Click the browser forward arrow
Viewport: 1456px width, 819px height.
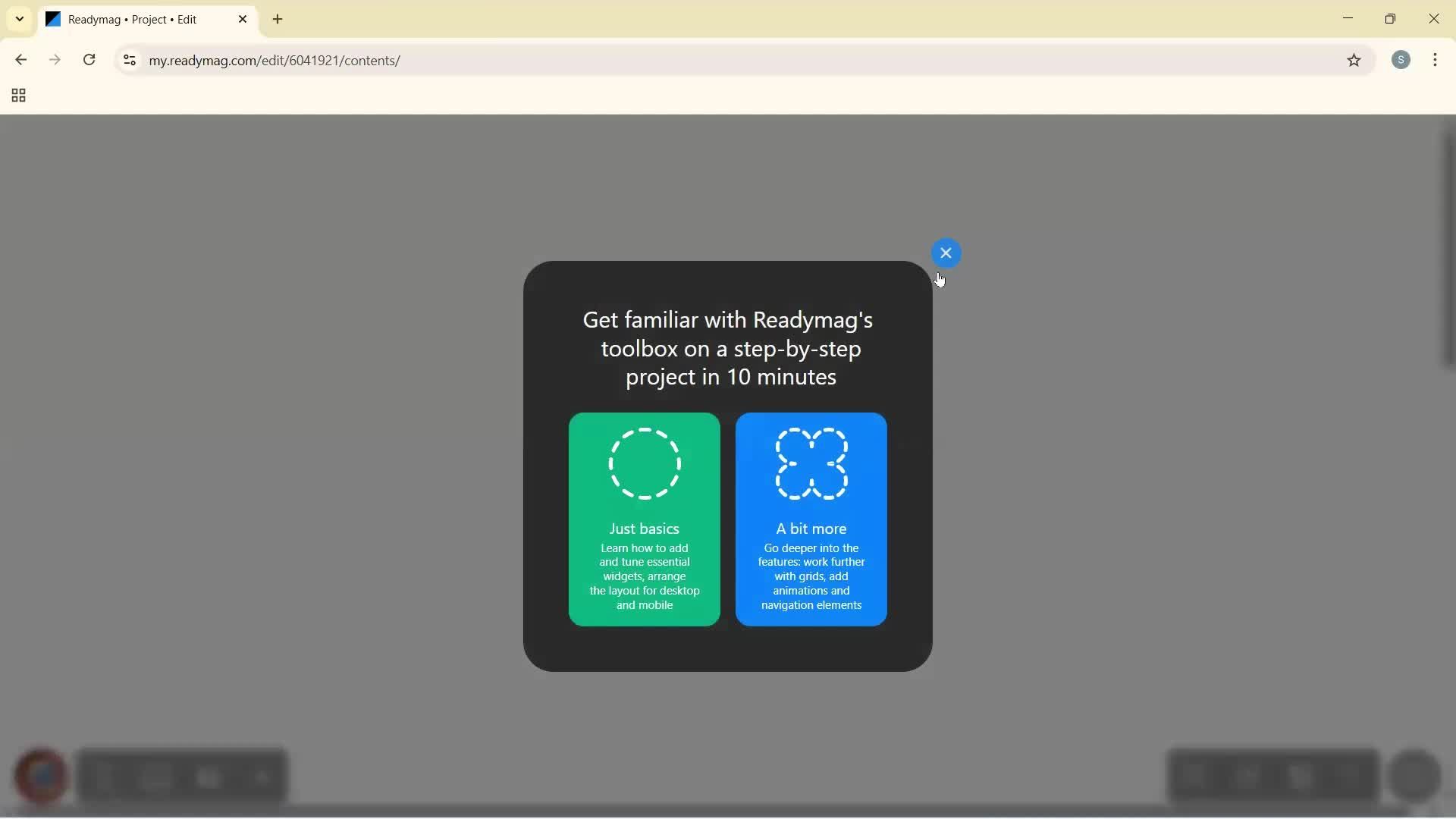[55, 60]
